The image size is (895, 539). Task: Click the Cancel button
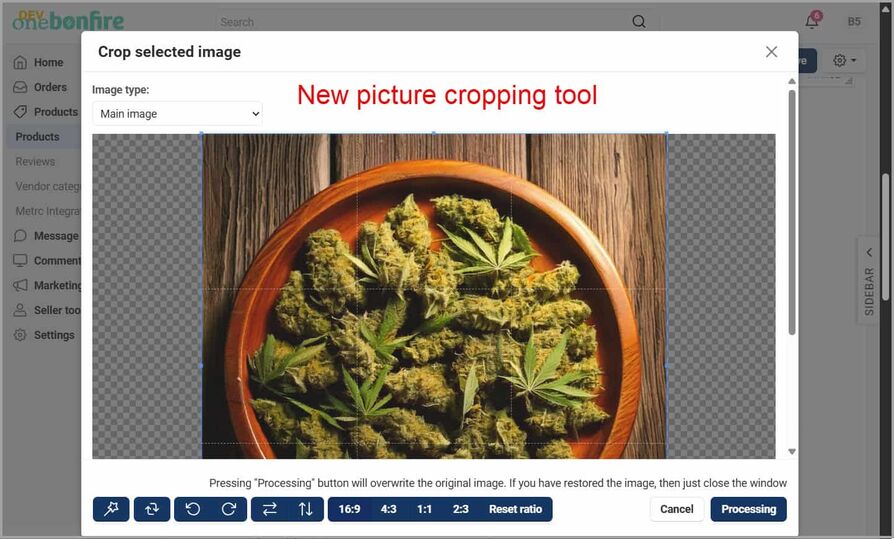coord(677,509)
